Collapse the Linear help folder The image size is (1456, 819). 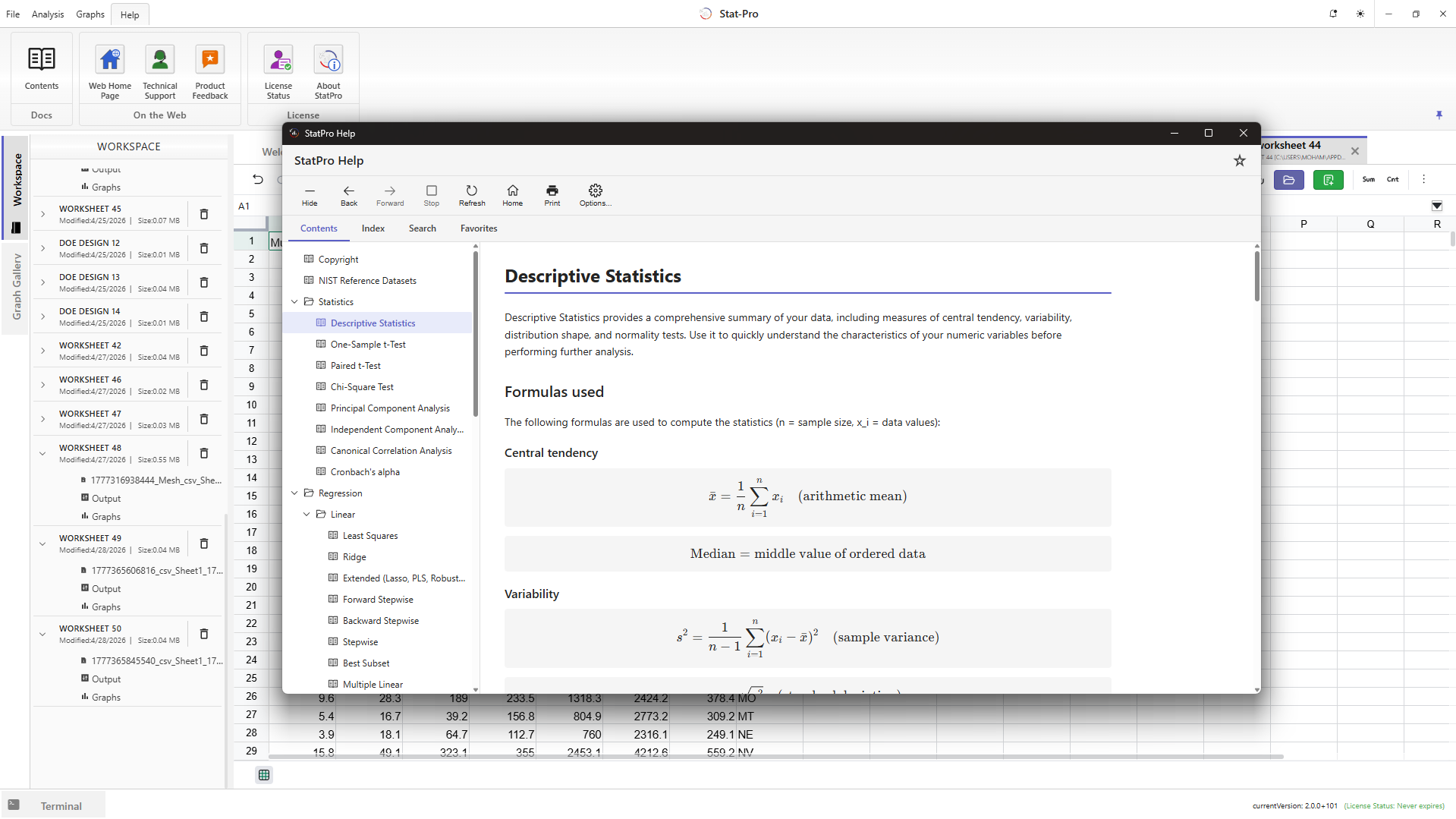coord(307,515)
